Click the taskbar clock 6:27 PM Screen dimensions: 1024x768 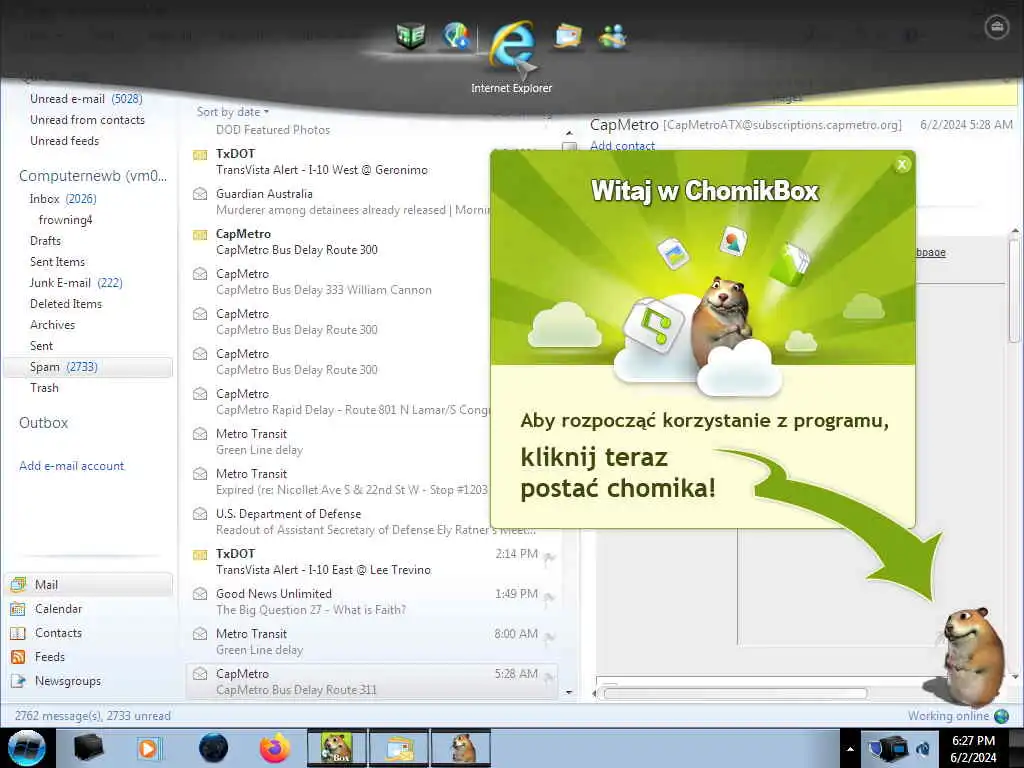[x=973, y=749]
